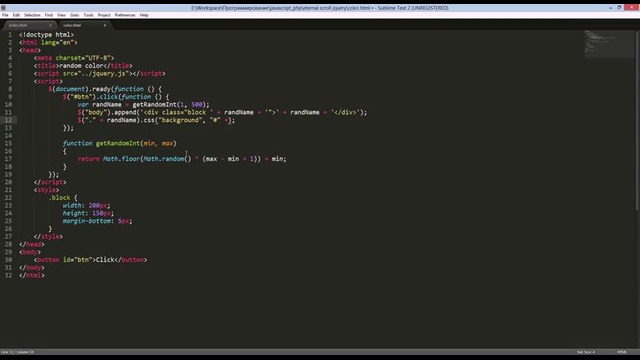Open Tab Size setting in status bar
The width and height of the screenshot is (640, 360).
pos(586,352)
